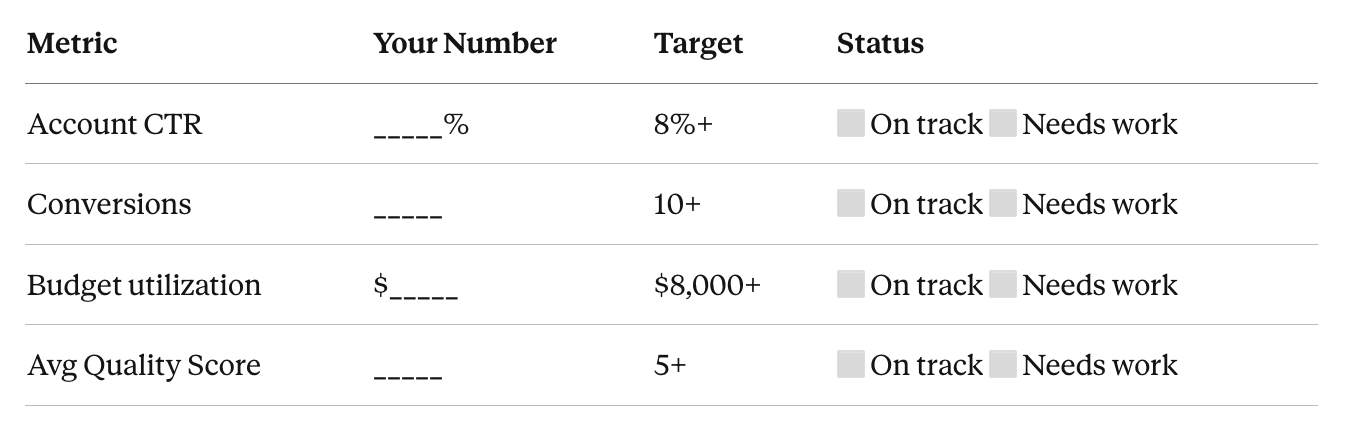Screen dimensions: 1358x438
Task: Click the Target column header
Action: [699, 44]
